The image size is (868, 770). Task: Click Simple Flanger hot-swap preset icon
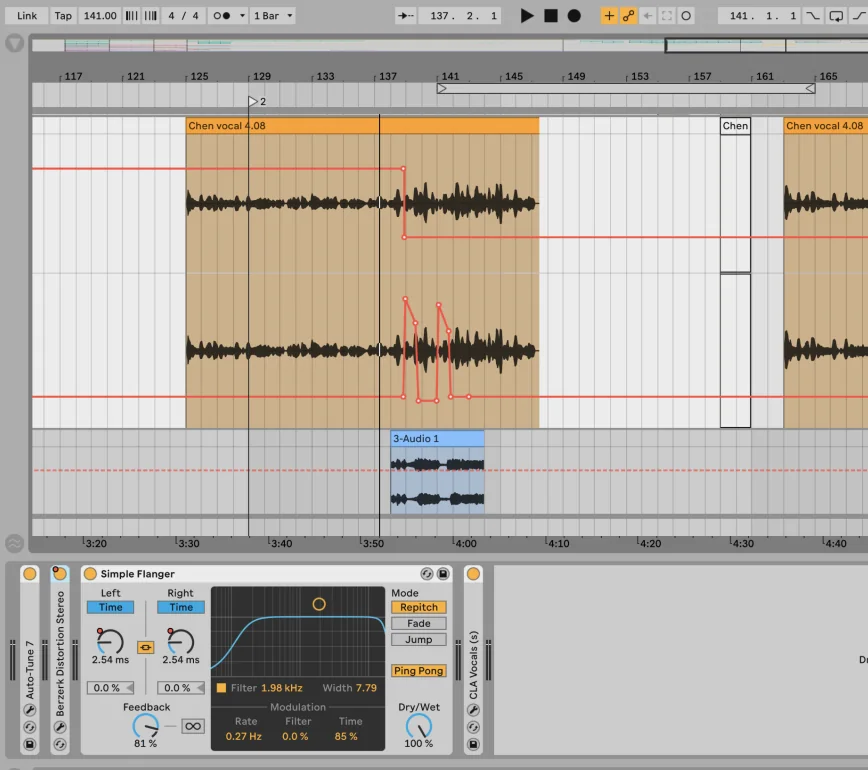coord(426,574)
